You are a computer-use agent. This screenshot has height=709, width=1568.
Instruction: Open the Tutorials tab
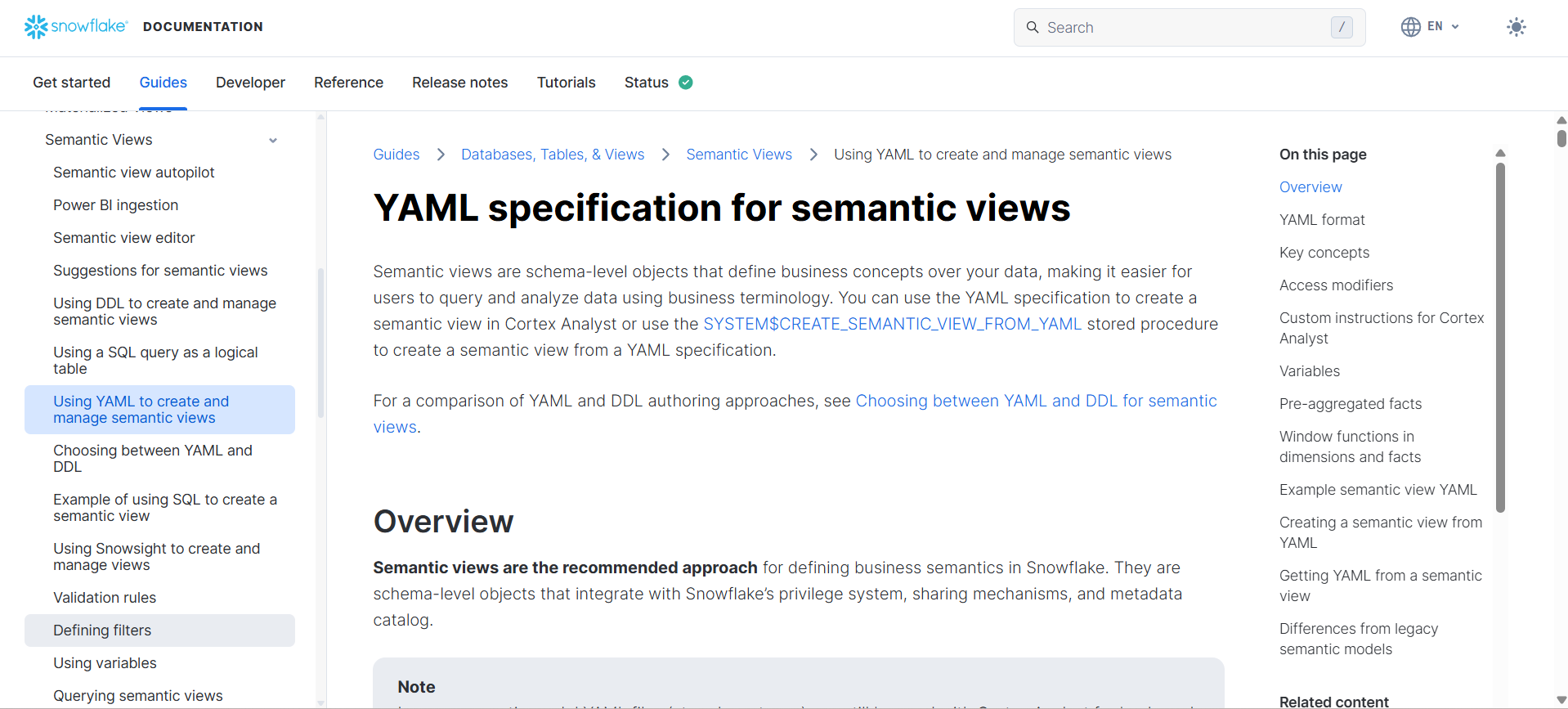567,83
